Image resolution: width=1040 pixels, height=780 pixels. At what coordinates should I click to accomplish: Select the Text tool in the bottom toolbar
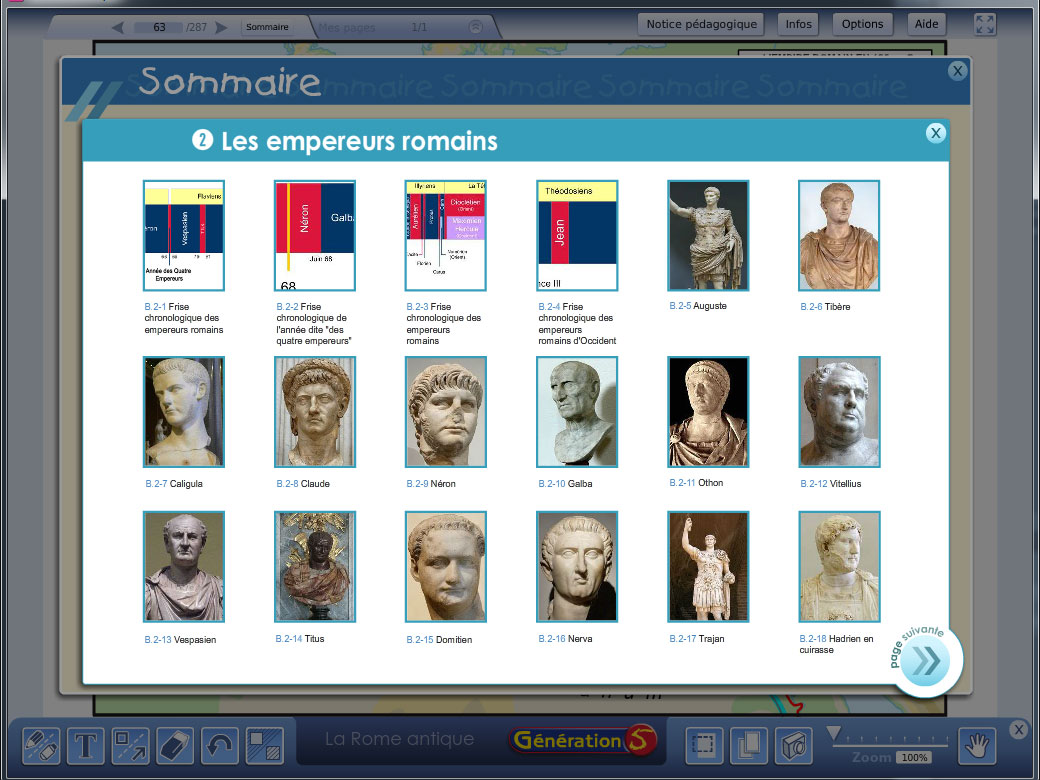(85, 745)
